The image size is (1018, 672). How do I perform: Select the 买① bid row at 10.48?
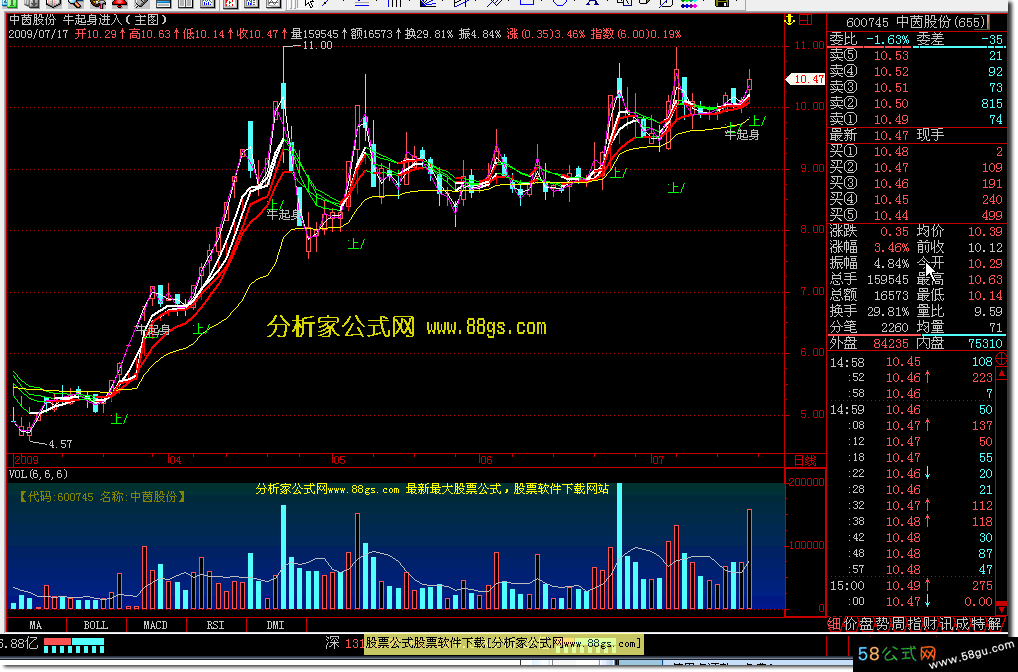click(916, 152)
